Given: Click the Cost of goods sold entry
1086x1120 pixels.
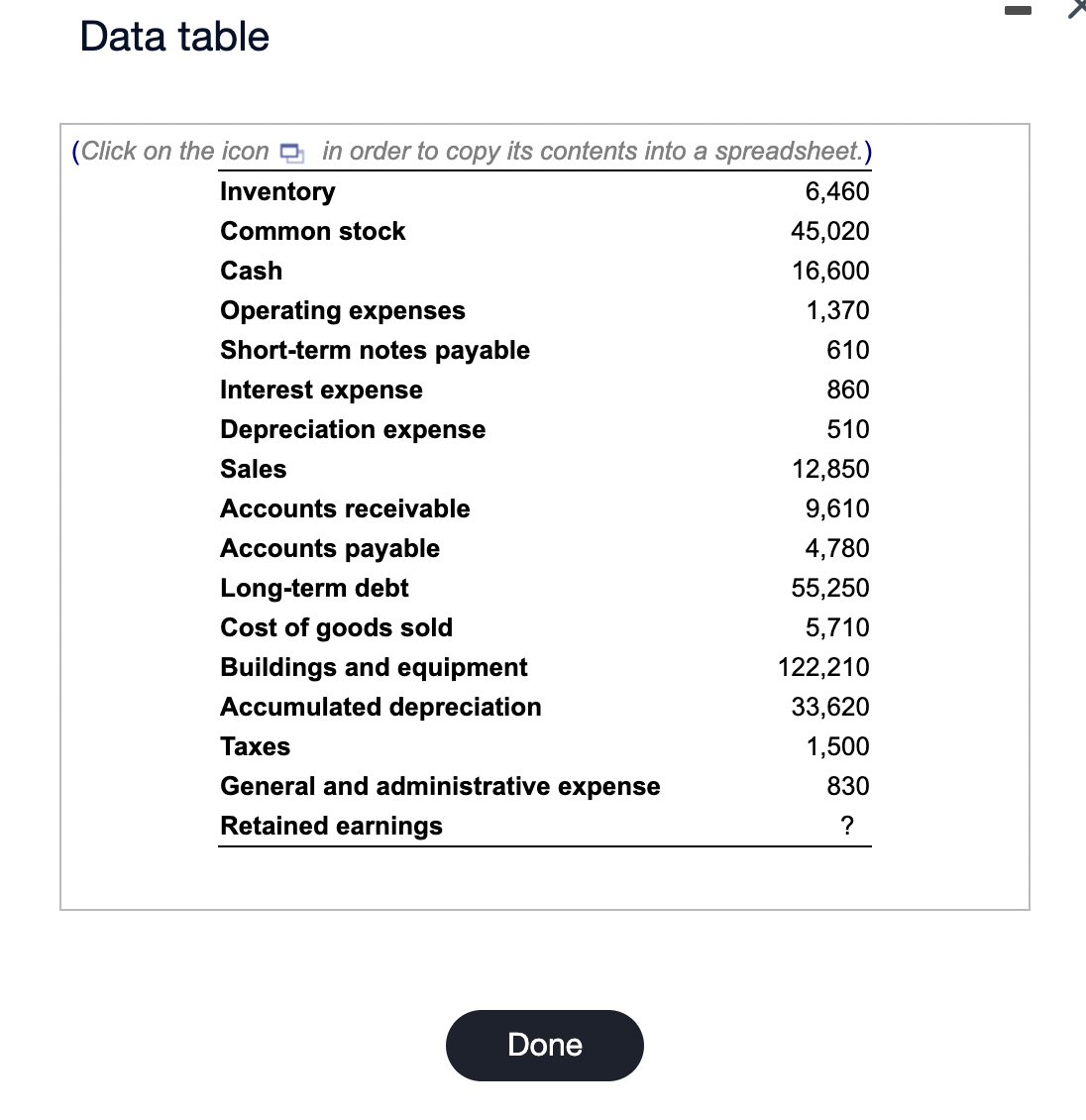Looking at the screenshot, I should point(336,627).
